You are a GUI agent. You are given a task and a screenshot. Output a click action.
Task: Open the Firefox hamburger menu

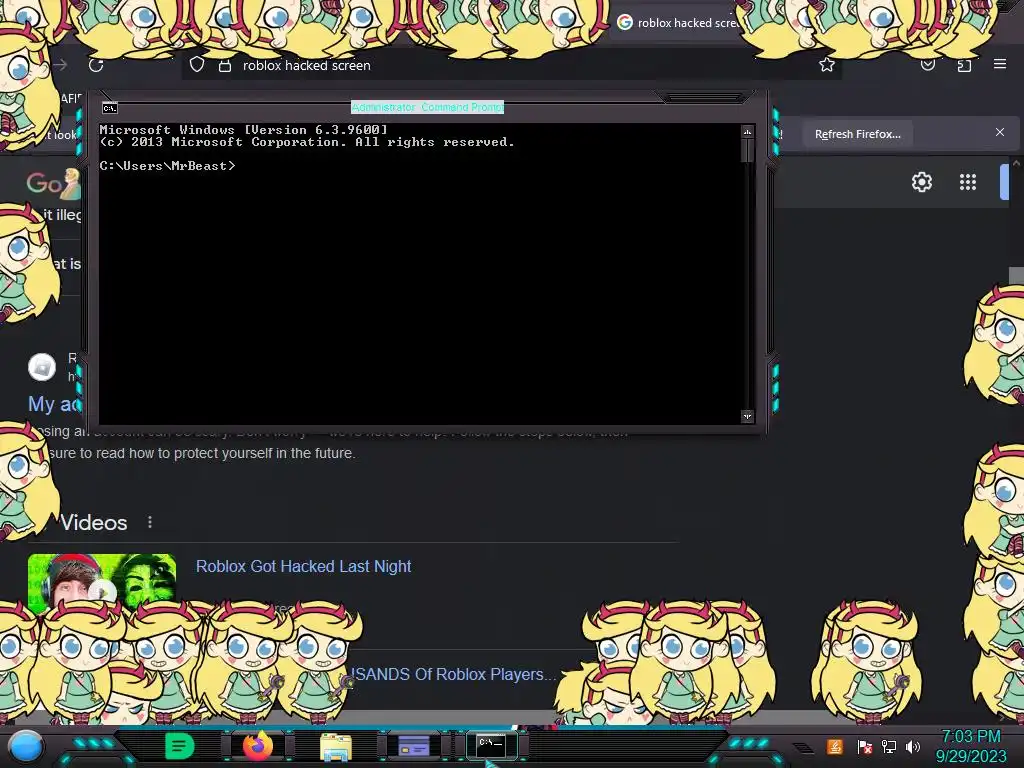(1000, 64)
